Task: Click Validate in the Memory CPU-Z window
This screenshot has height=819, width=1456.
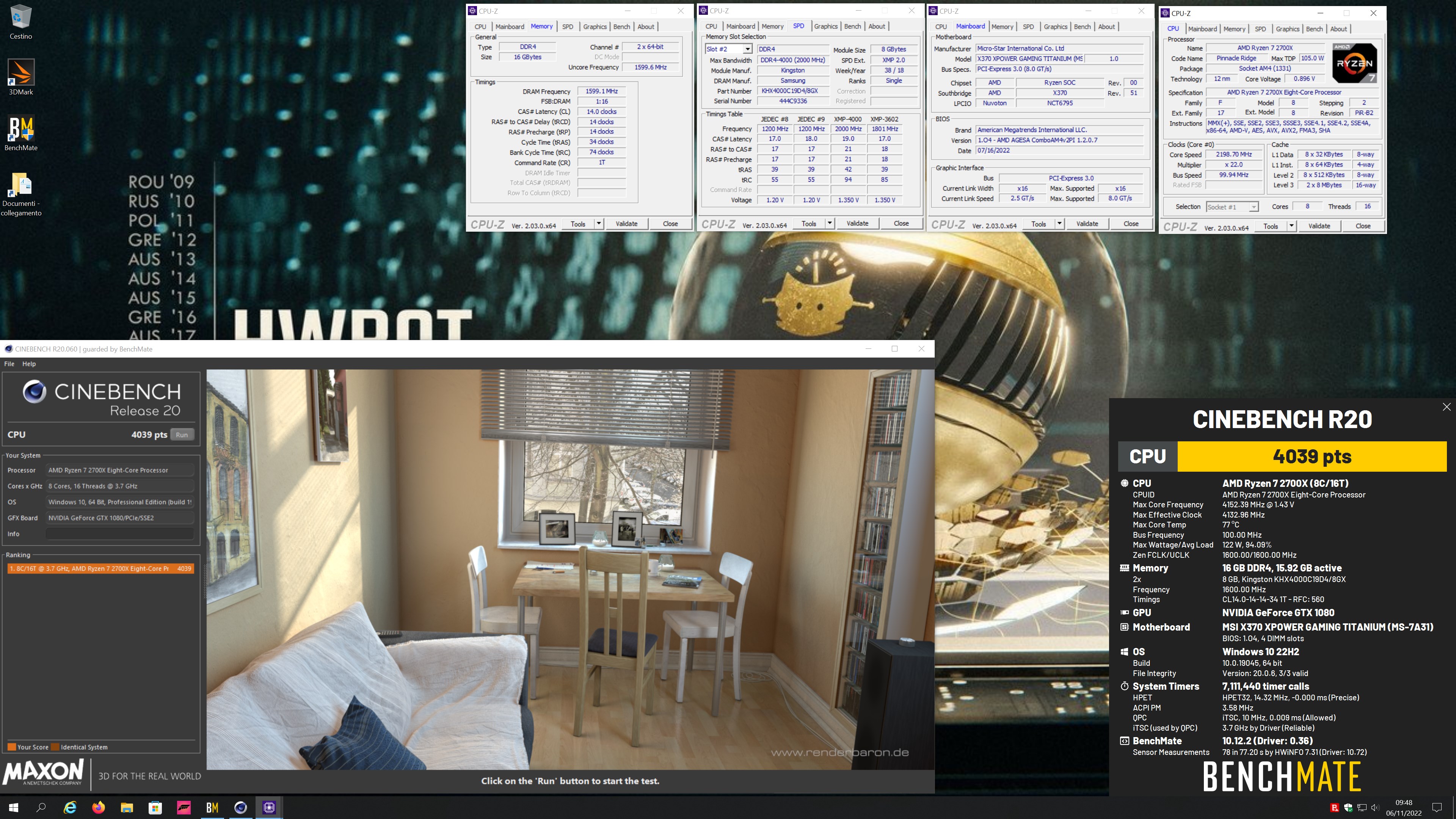Action: [626, 224]
